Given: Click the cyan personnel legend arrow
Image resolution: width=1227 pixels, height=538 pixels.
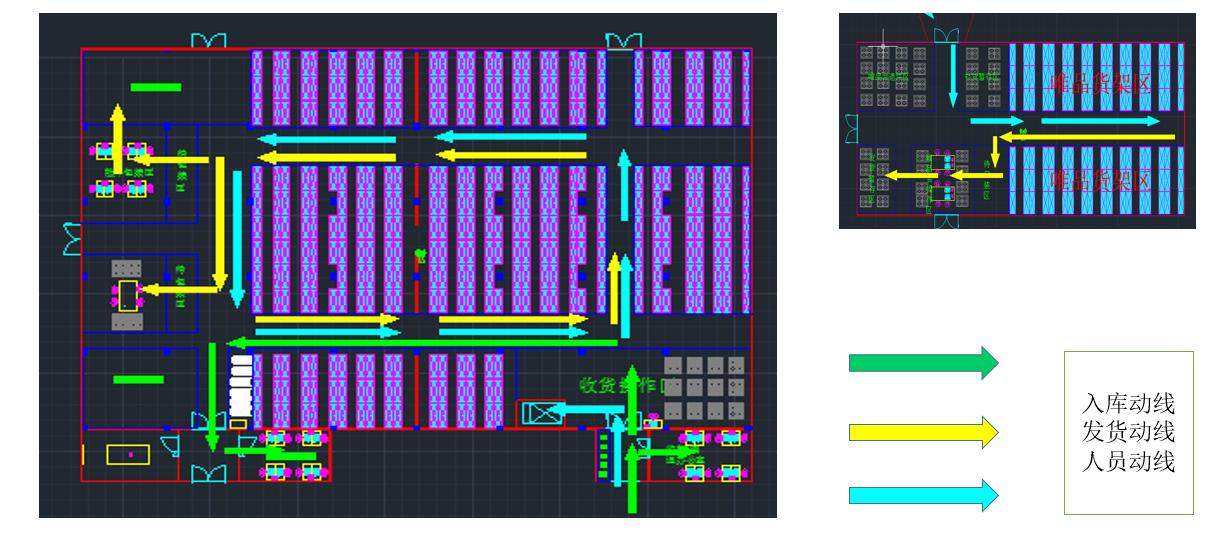Looking at the screenshot, I should coord(922,495).
